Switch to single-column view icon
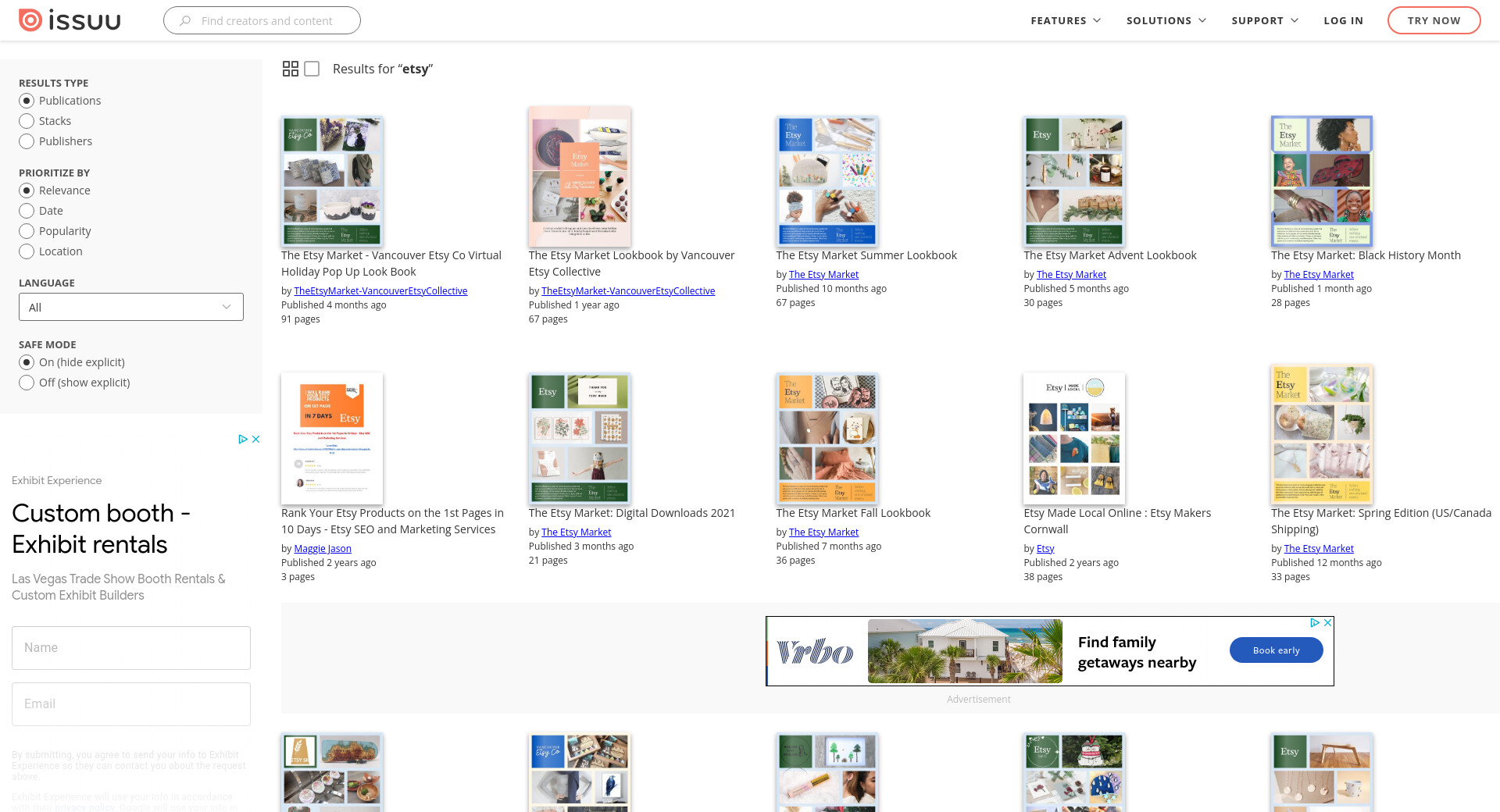The height and width of the screenshot is (812, 1500). point(312,69)
